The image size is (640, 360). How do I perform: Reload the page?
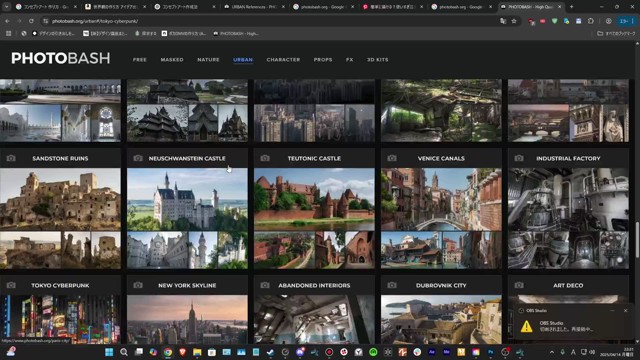click(x=31, y=21)
